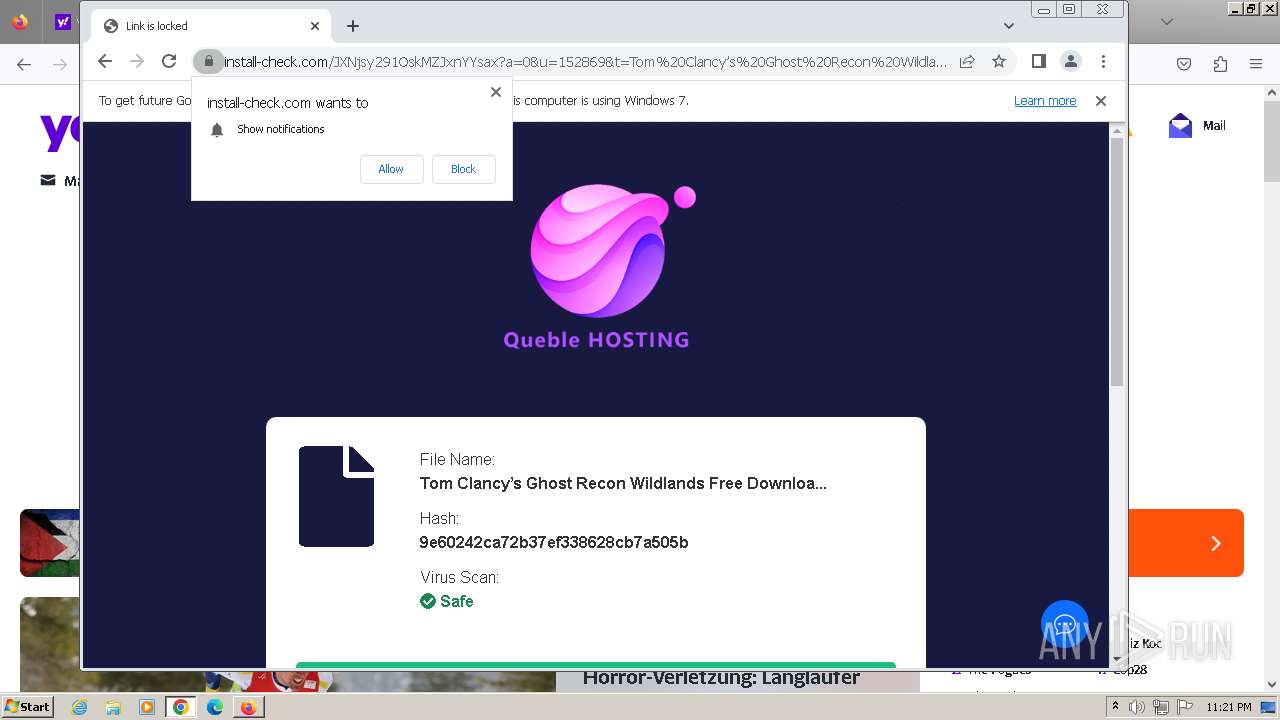
Task: Click the green download bar at card bottom
Action: [596, 665]
